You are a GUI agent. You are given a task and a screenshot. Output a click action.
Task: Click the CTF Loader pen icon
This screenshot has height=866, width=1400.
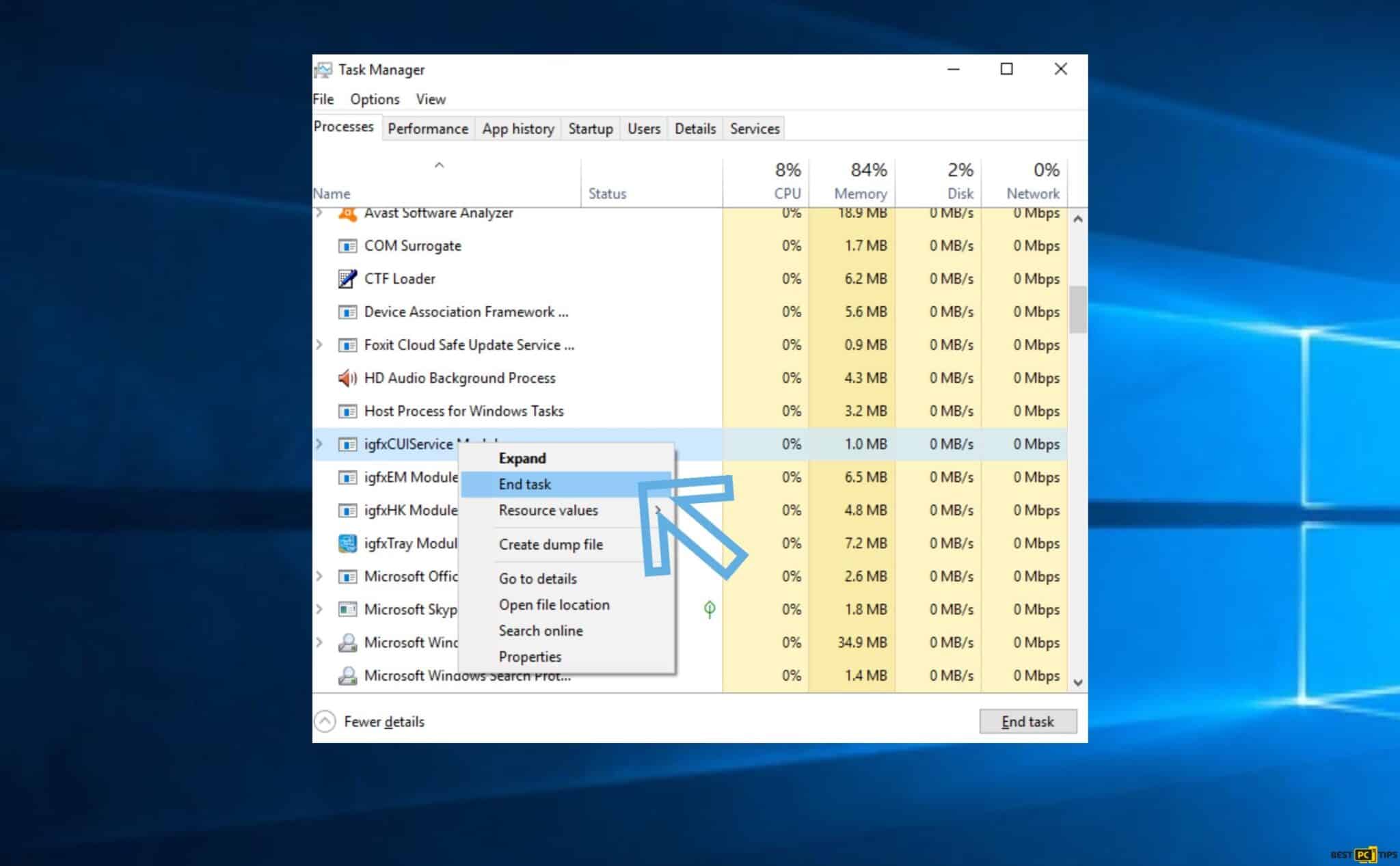pos(347,279)
